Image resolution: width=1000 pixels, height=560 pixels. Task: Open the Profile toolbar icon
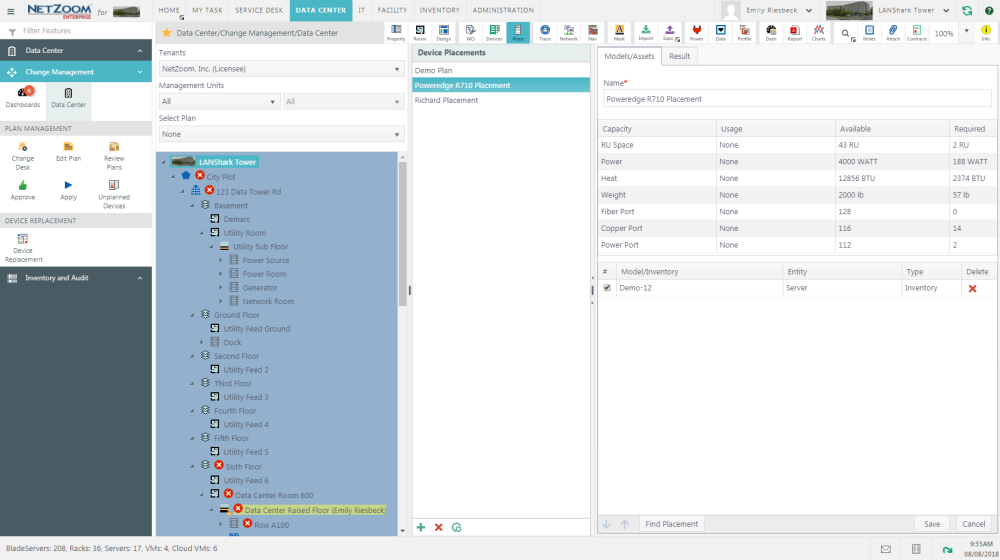click(744, 33)
